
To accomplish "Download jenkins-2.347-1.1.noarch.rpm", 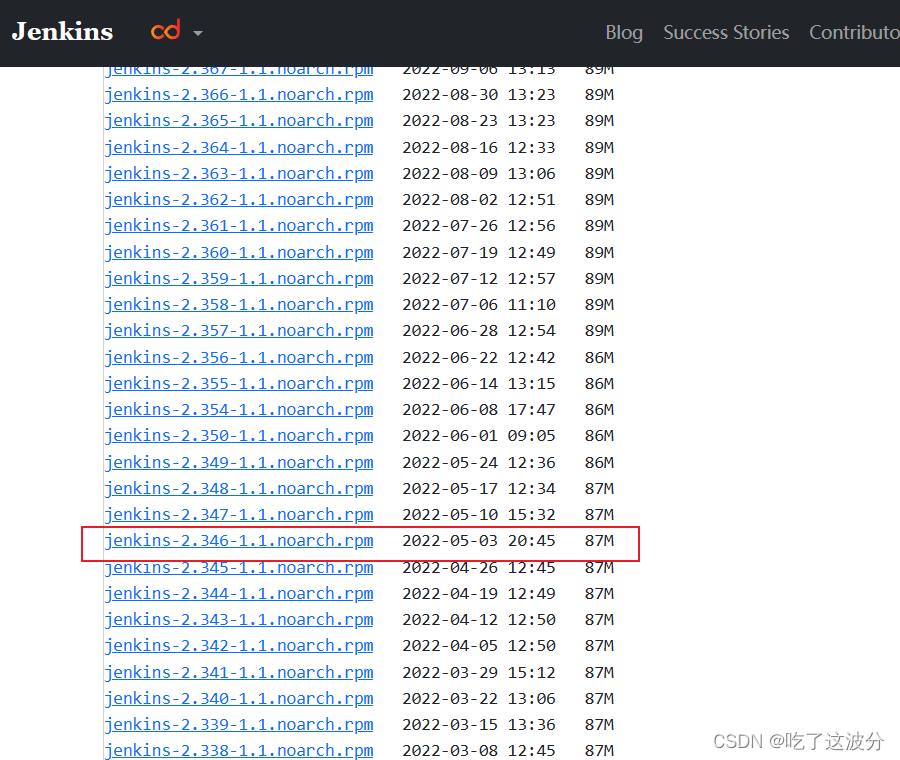I will [239, 515].
